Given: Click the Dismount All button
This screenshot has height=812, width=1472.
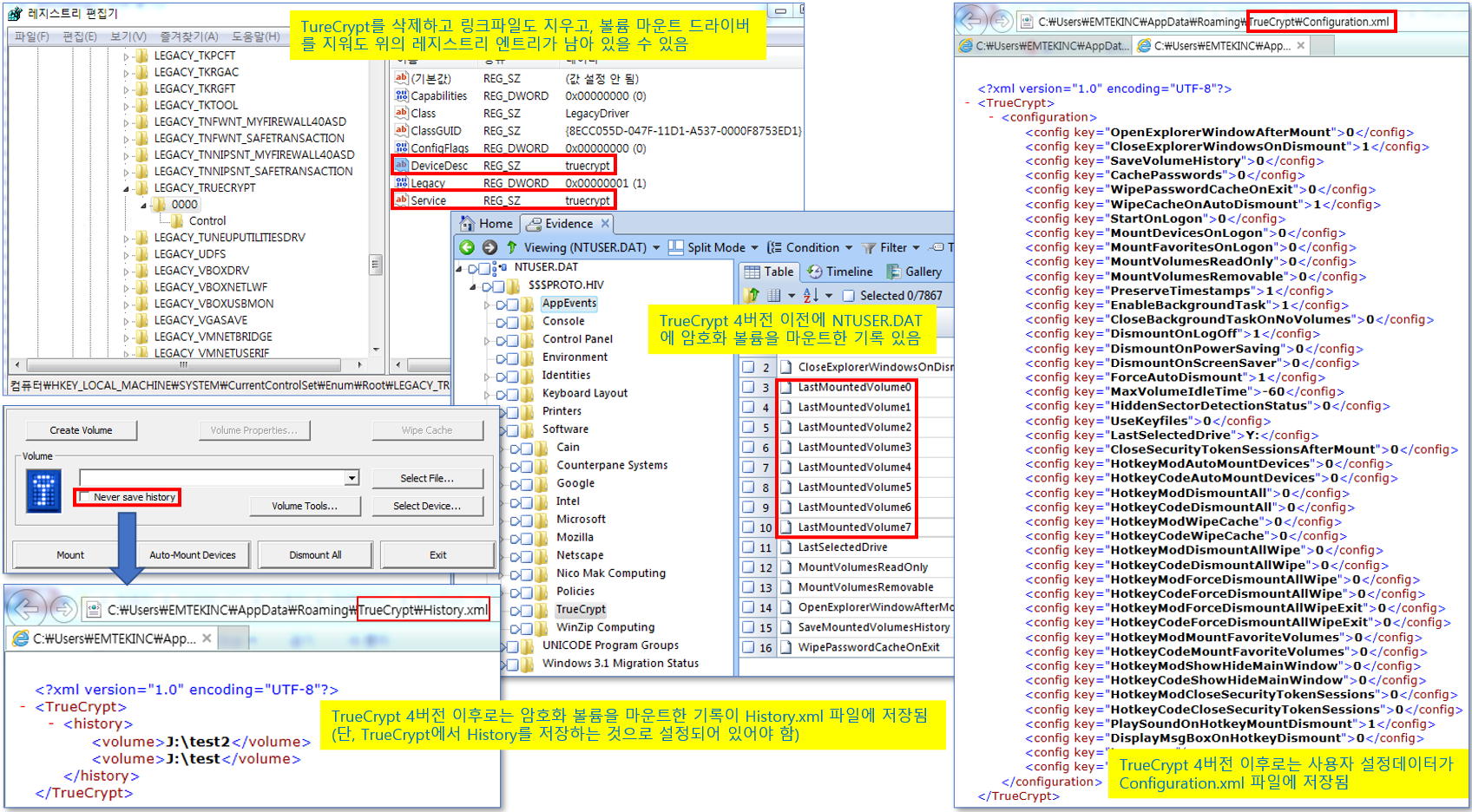Looking at the screenshot, I should coord(315,555).
